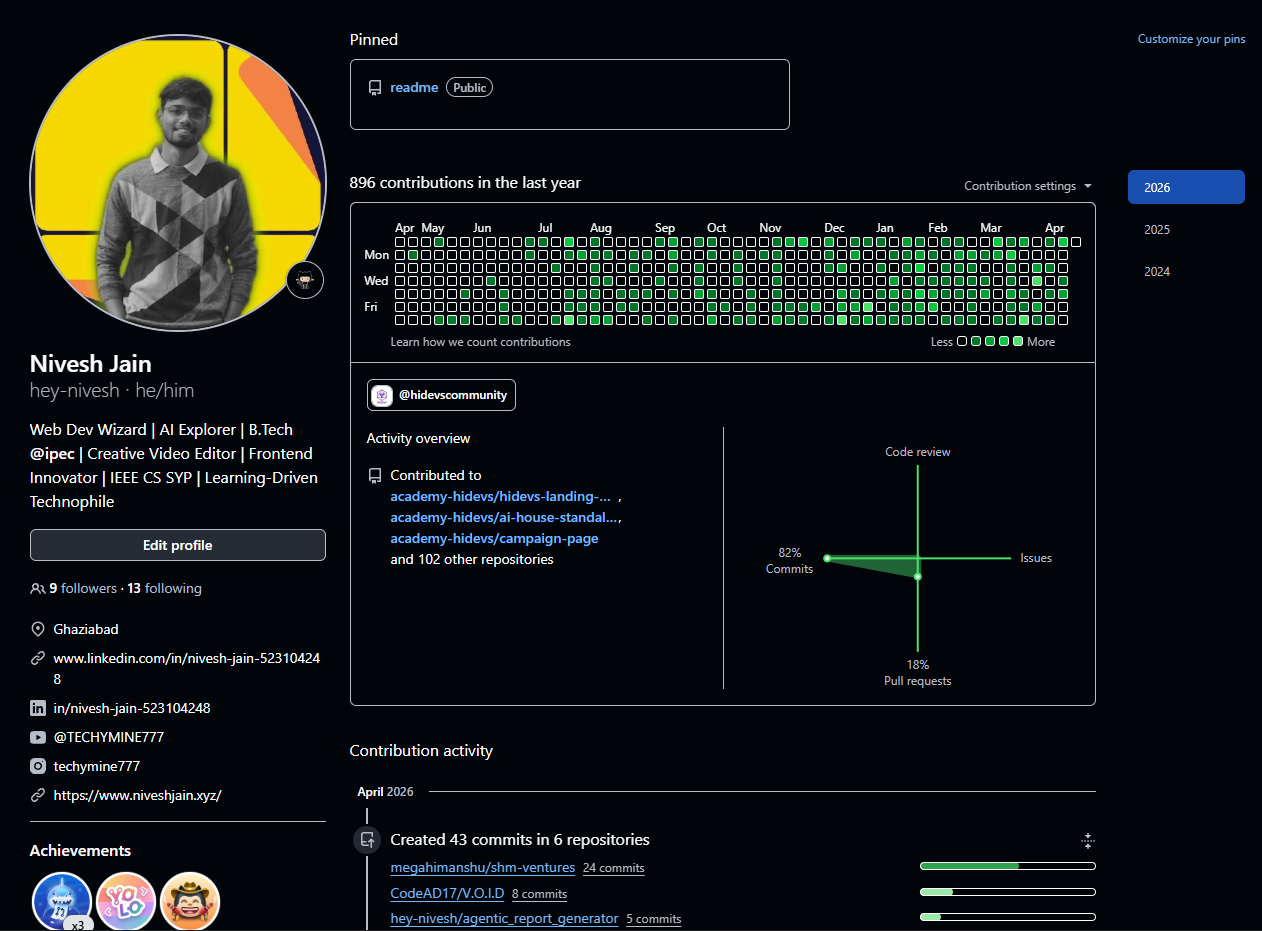1262x931 pixels.
Task: View the 9 followers list
Action: tap(80, 588)
